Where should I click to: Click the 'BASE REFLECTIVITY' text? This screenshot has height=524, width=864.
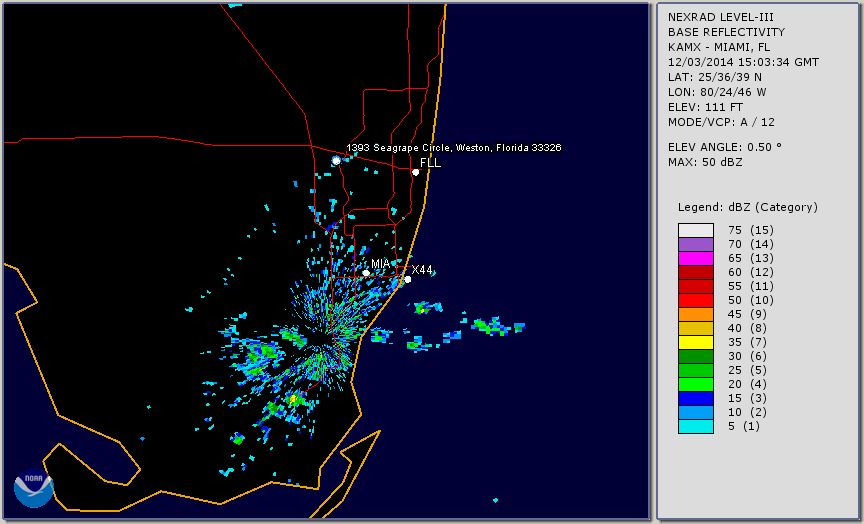pos(726,32)
